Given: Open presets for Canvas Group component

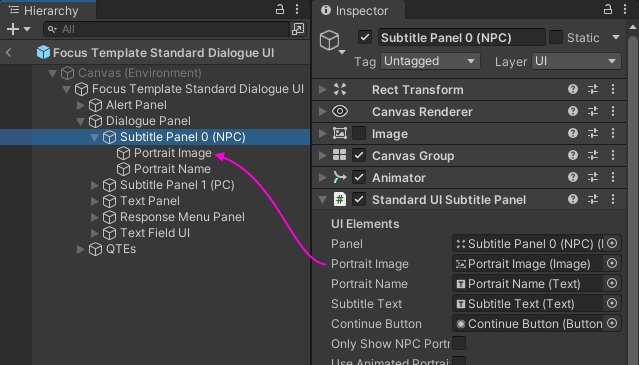Looking at the screenshot, I should click(x=593, y=155).
